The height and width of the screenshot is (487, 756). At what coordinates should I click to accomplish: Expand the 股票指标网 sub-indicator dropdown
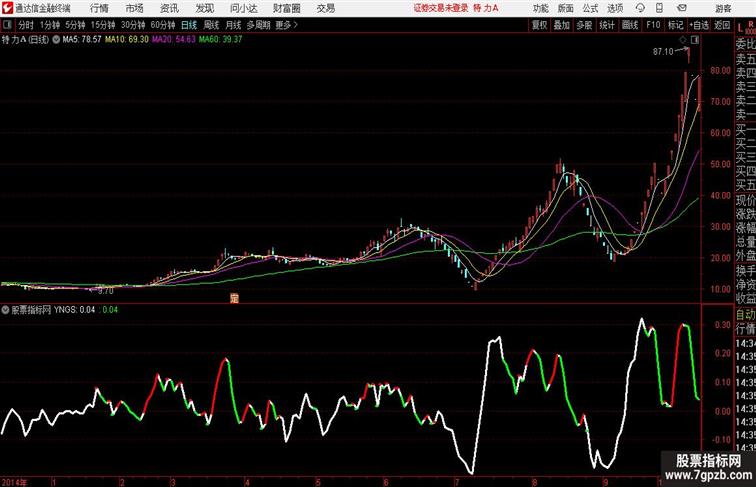pos(5,310)
